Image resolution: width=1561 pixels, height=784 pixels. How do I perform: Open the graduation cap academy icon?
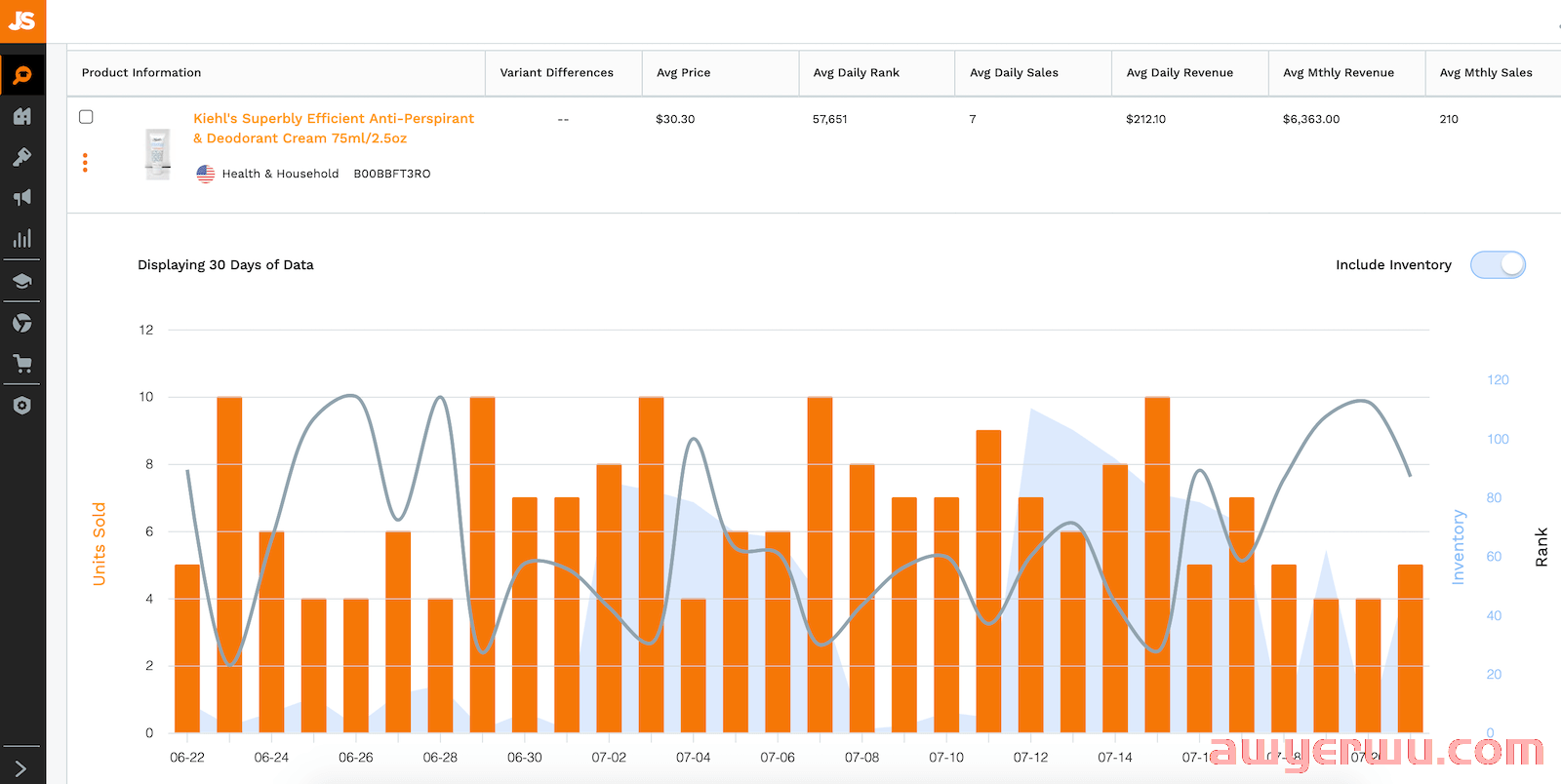[21, 282]
